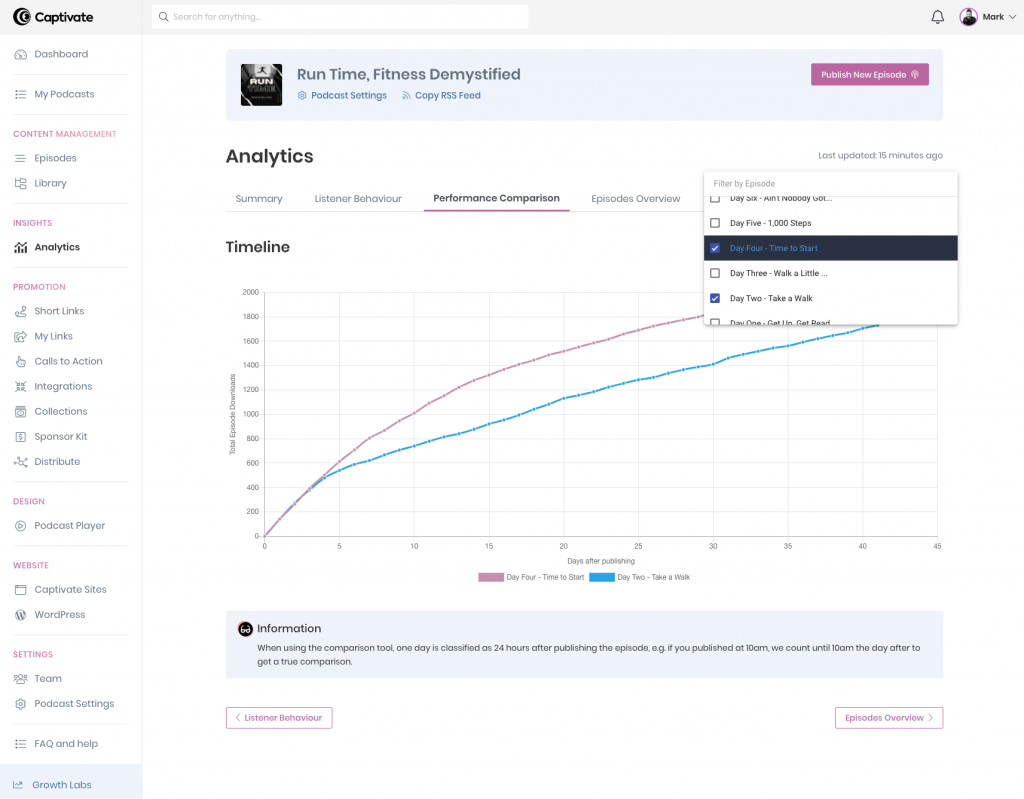The width and height of the screenshot is (1024, 799).
Task: Open the Distribute network icon
Action: [x=22, y=461]
